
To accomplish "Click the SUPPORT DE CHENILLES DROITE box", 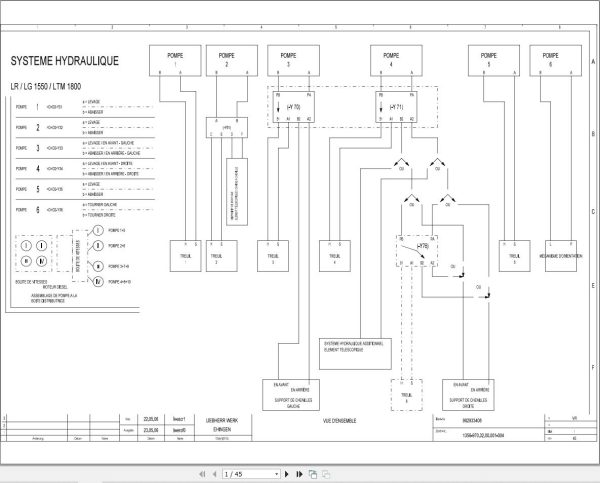I will coord(468,395).
